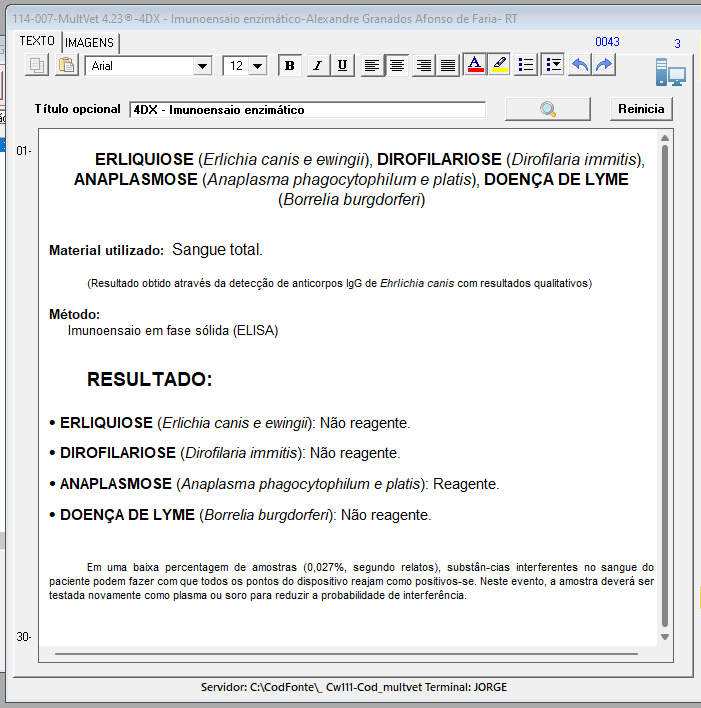Insert a bulleted list
701x708 pixels.
(527, 65)
